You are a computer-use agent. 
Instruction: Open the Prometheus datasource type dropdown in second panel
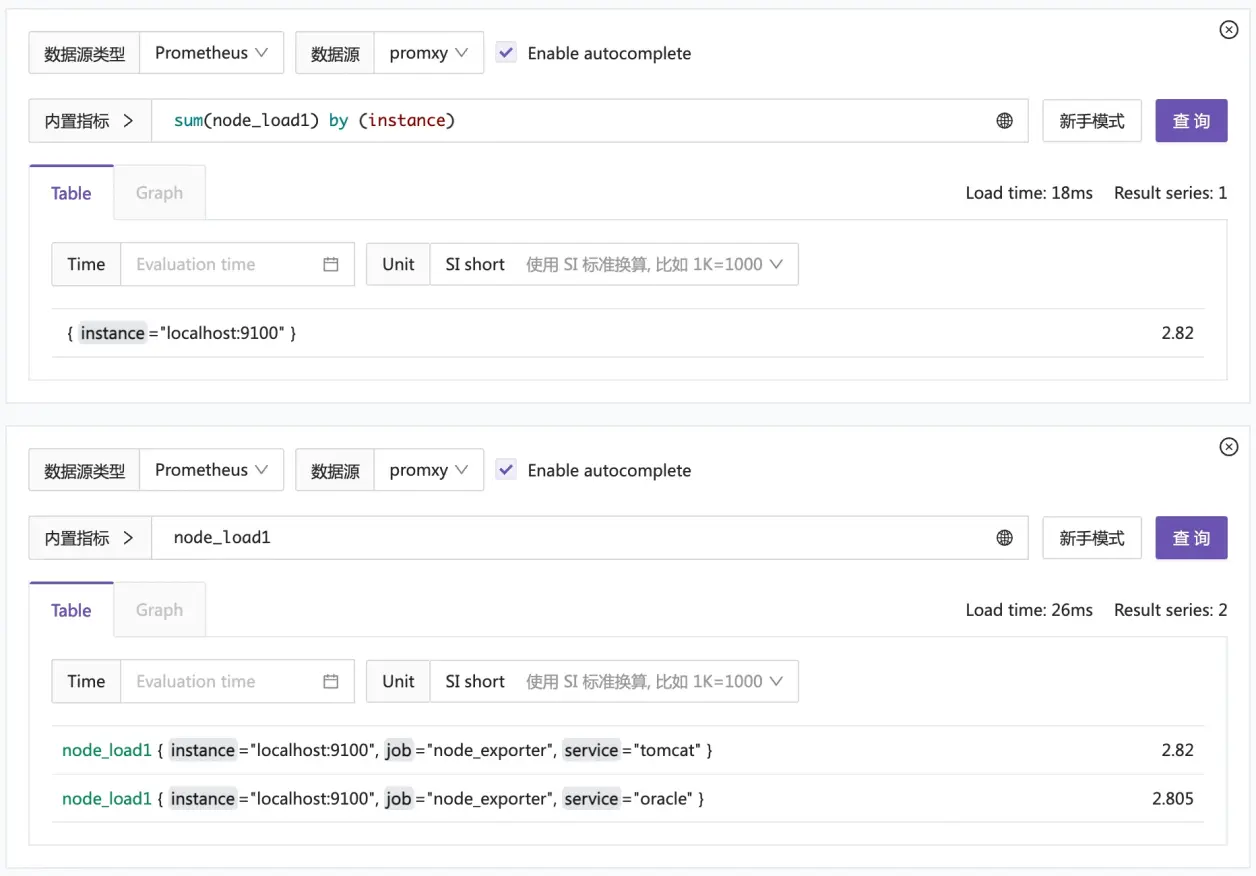coord(212,470)
